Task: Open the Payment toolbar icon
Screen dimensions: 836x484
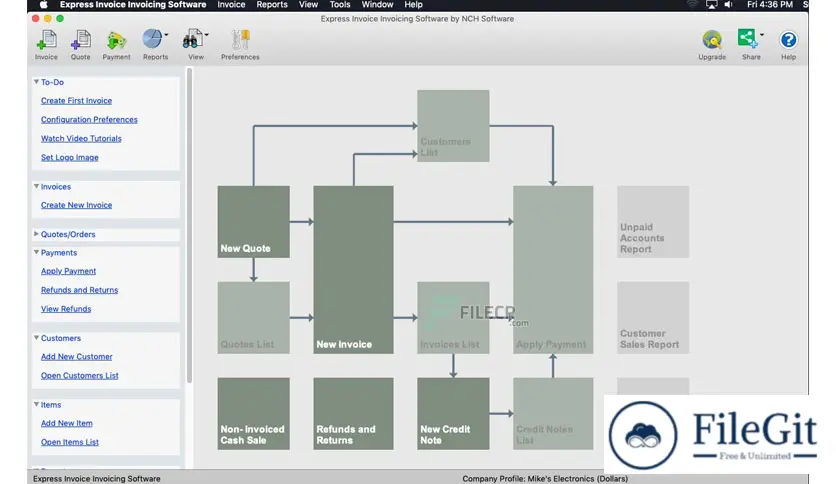Action: [116, 41]
